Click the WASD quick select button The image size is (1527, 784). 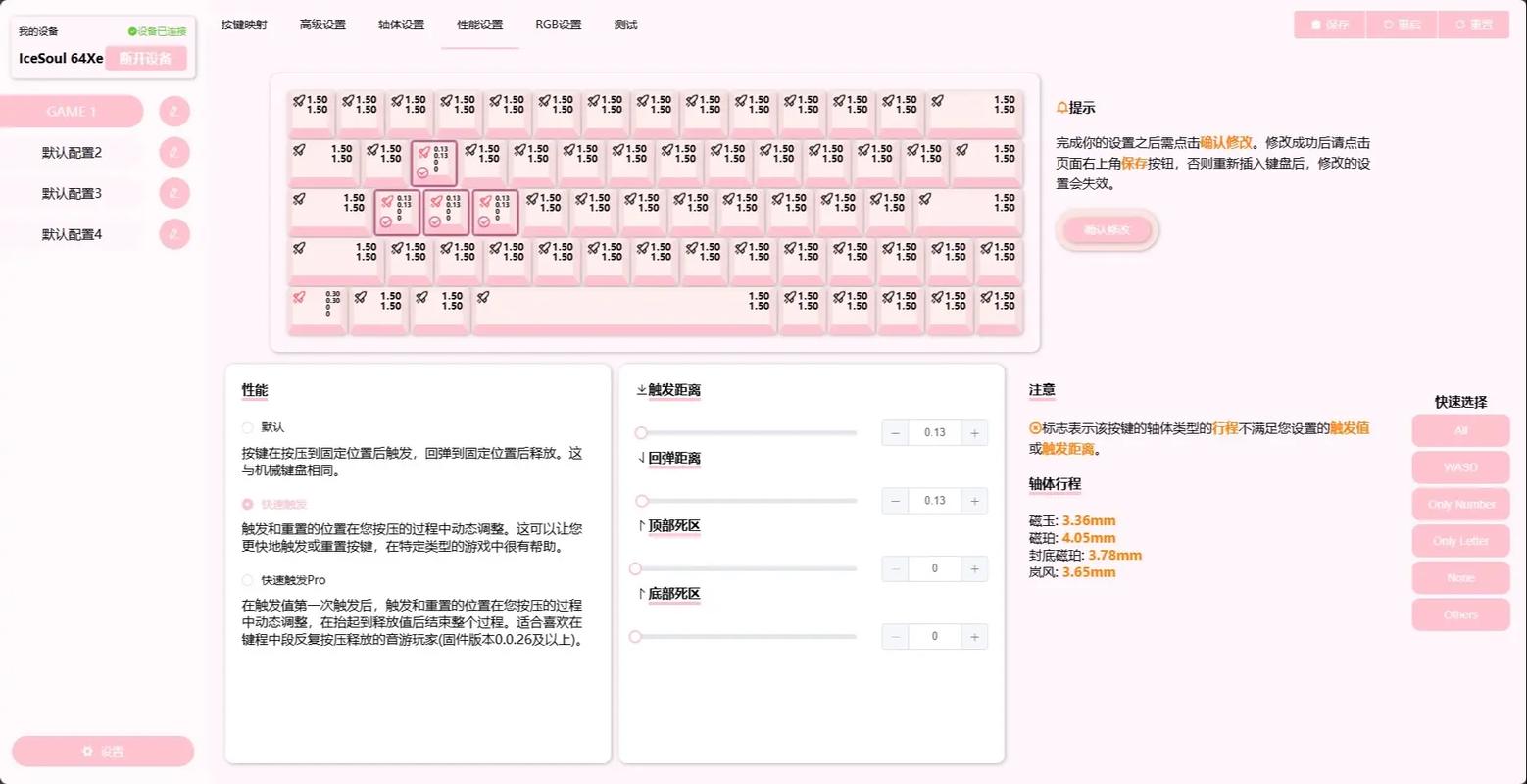pyautogui.click(x=1459, y=466)
